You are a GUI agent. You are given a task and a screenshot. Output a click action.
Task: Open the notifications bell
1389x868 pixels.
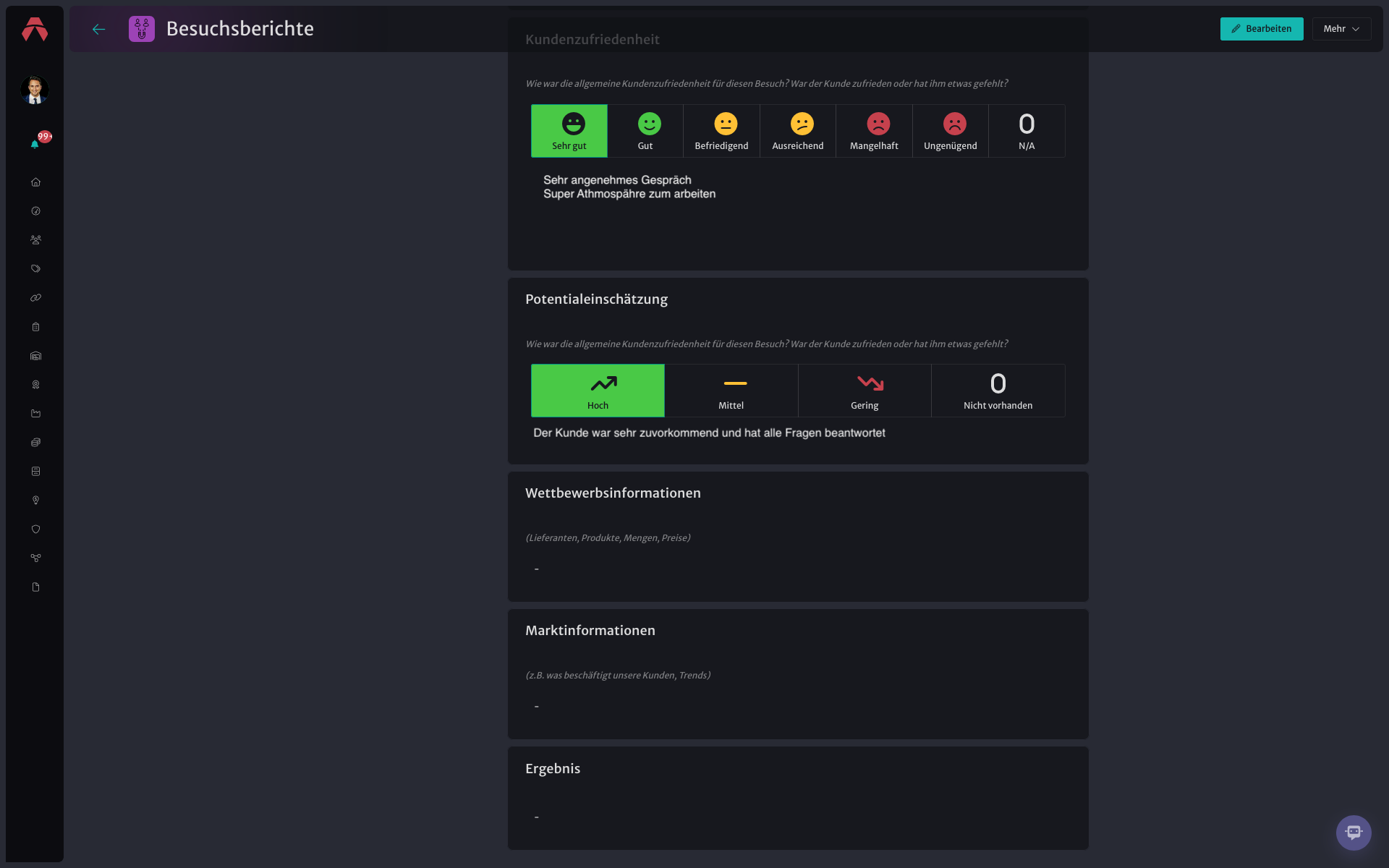[35, 144]
